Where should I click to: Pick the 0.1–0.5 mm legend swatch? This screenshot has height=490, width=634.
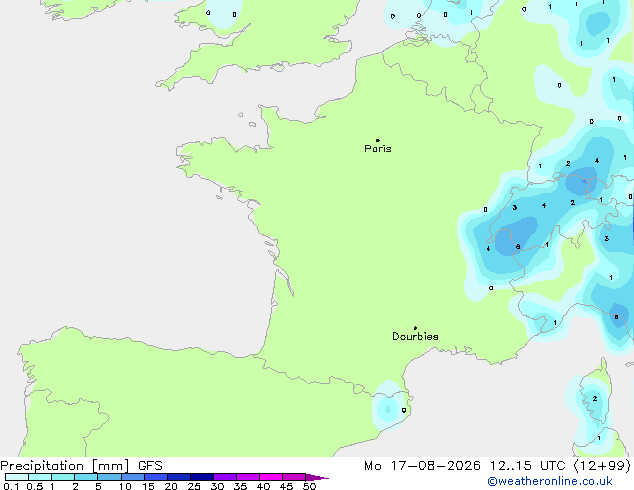pos(17,477)
